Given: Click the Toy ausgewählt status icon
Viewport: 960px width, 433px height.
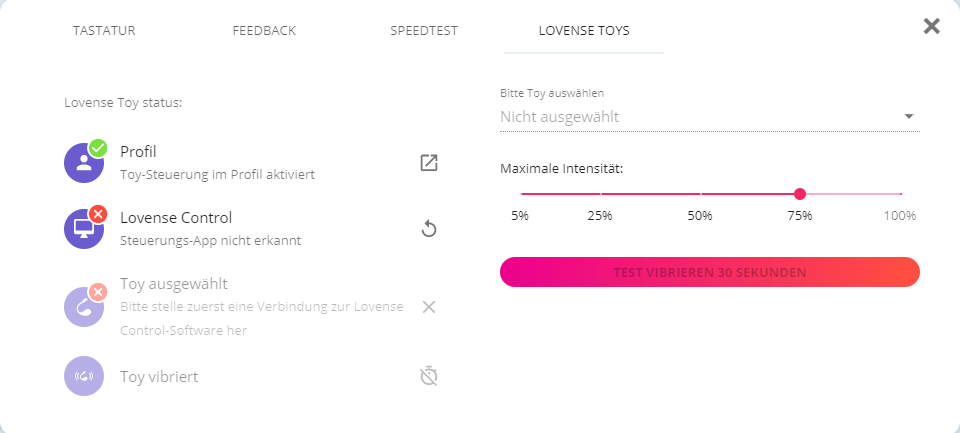Looking at the screenshot, I should pyautogui.click(x=84, y=306).
